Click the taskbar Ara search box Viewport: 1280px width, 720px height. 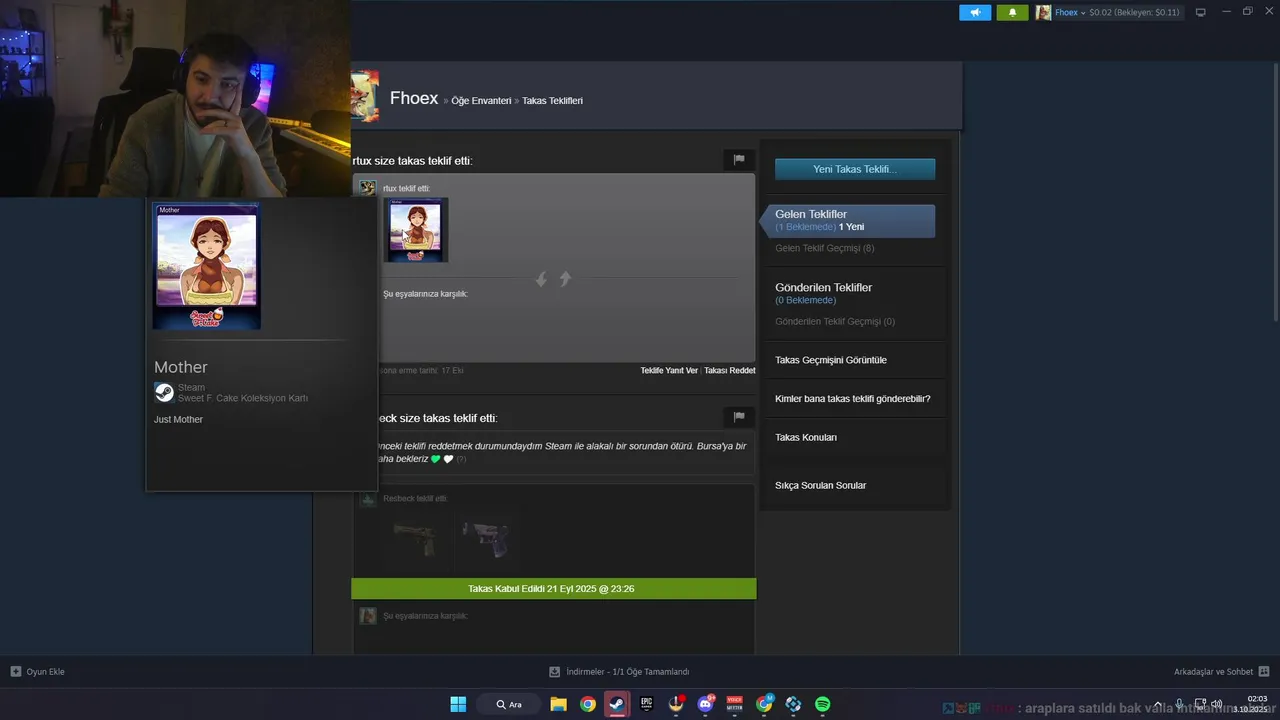click(511, 704)
